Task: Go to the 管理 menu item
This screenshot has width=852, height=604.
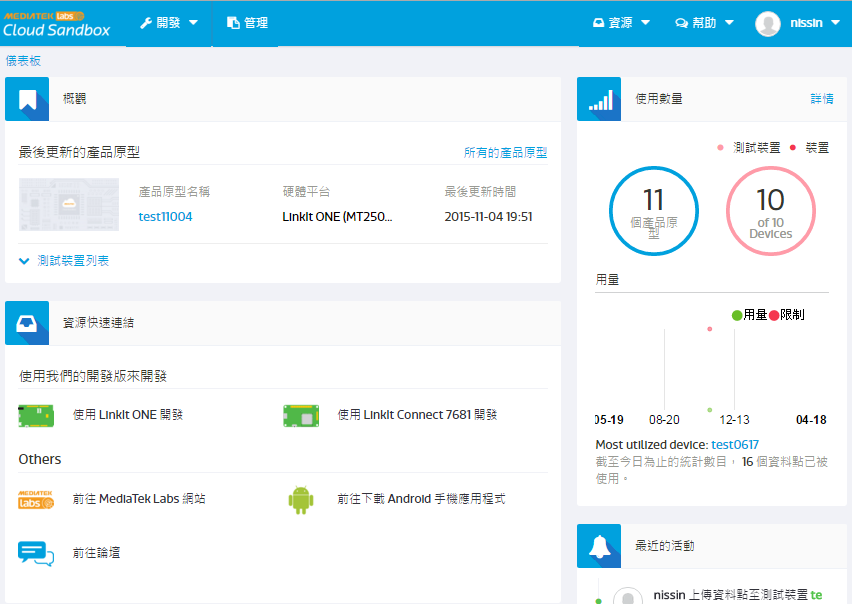Action: (247, 23)
